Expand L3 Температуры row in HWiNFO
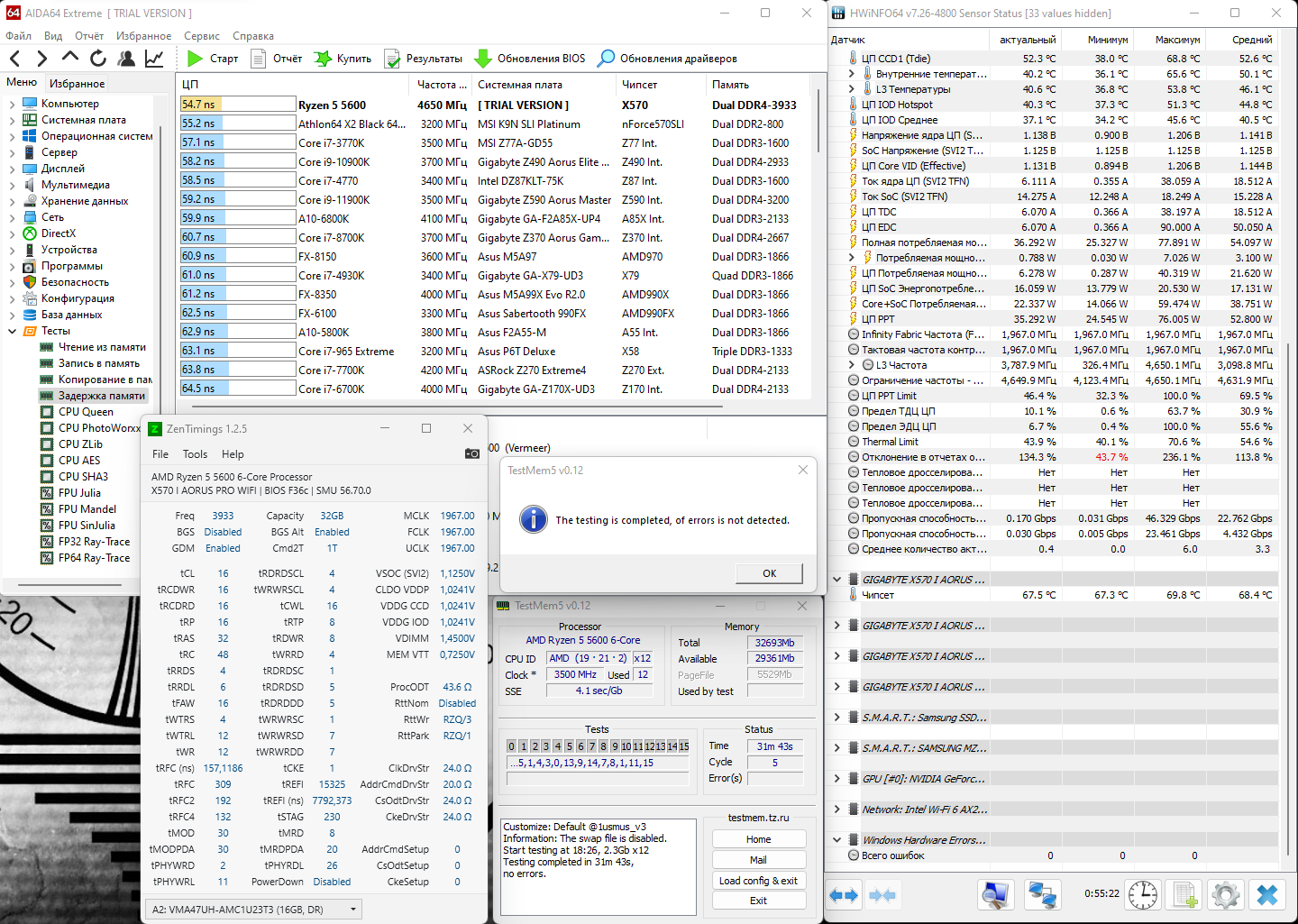 click(852, 89)
